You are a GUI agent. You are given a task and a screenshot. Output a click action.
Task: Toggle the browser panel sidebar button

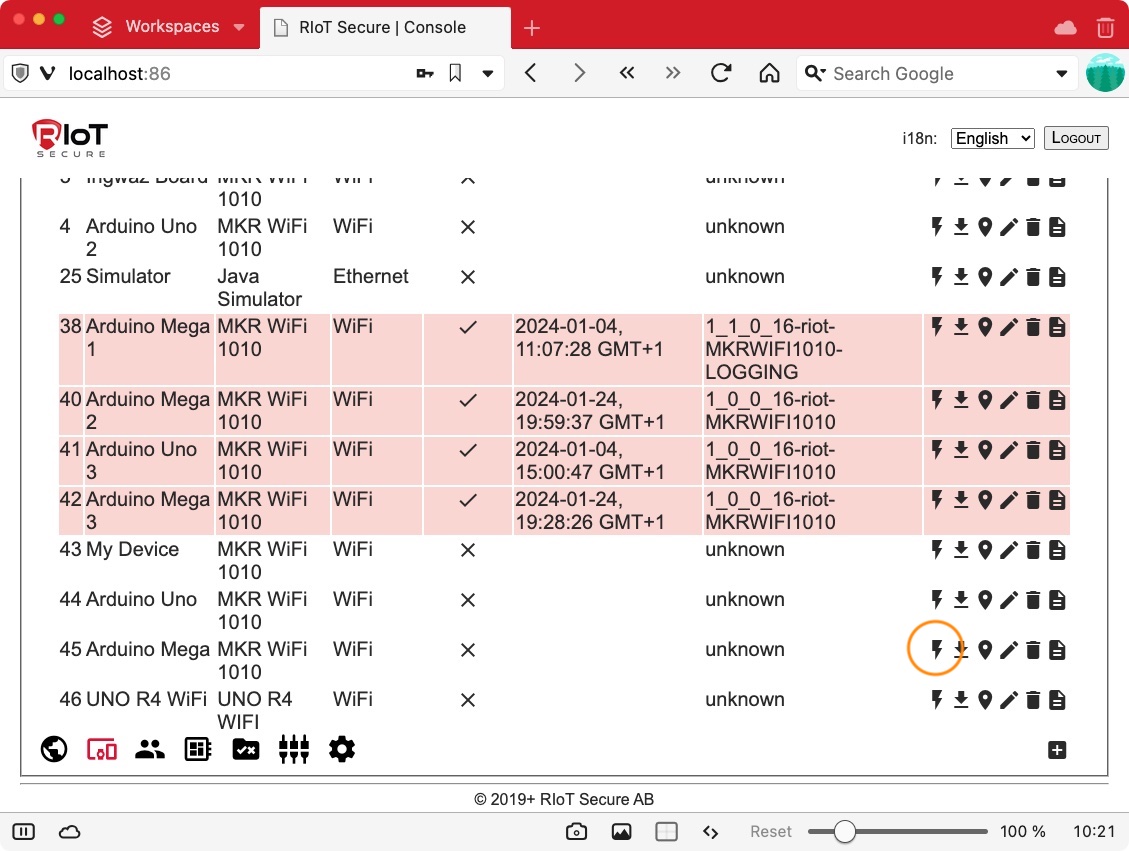24,832
